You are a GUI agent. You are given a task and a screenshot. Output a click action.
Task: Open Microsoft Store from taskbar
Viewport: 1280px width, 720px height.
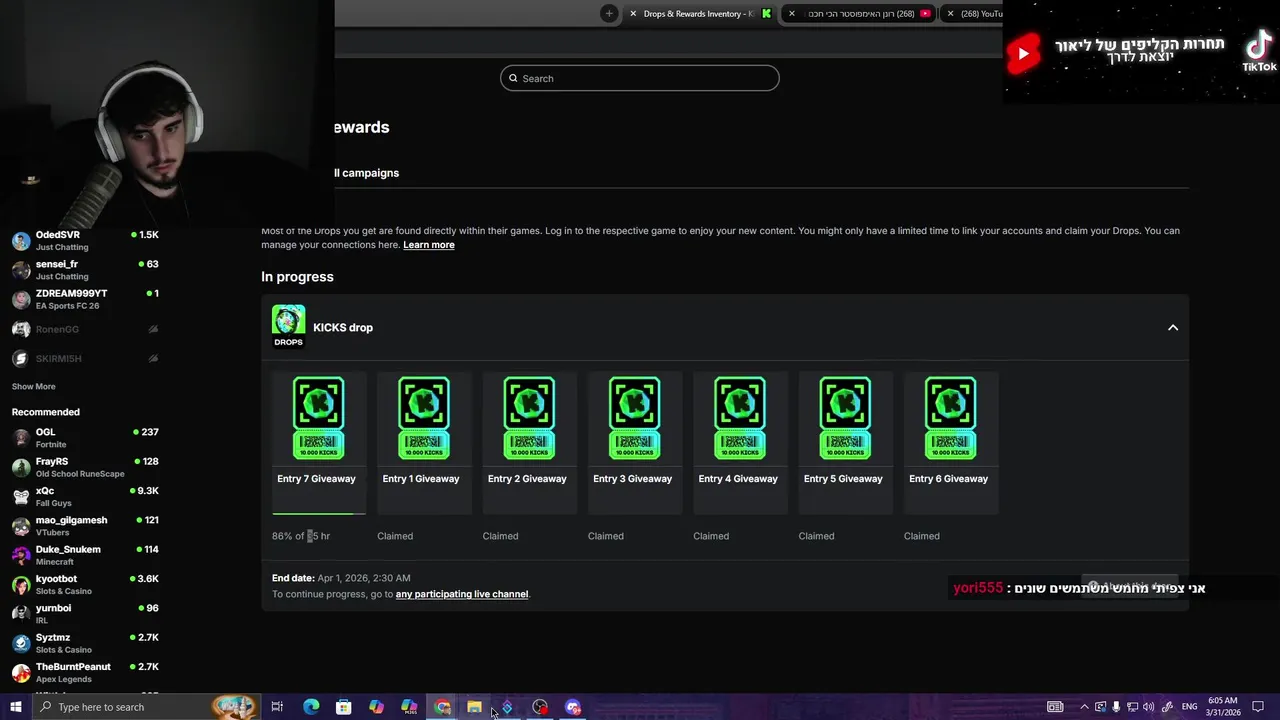[343, 707]
